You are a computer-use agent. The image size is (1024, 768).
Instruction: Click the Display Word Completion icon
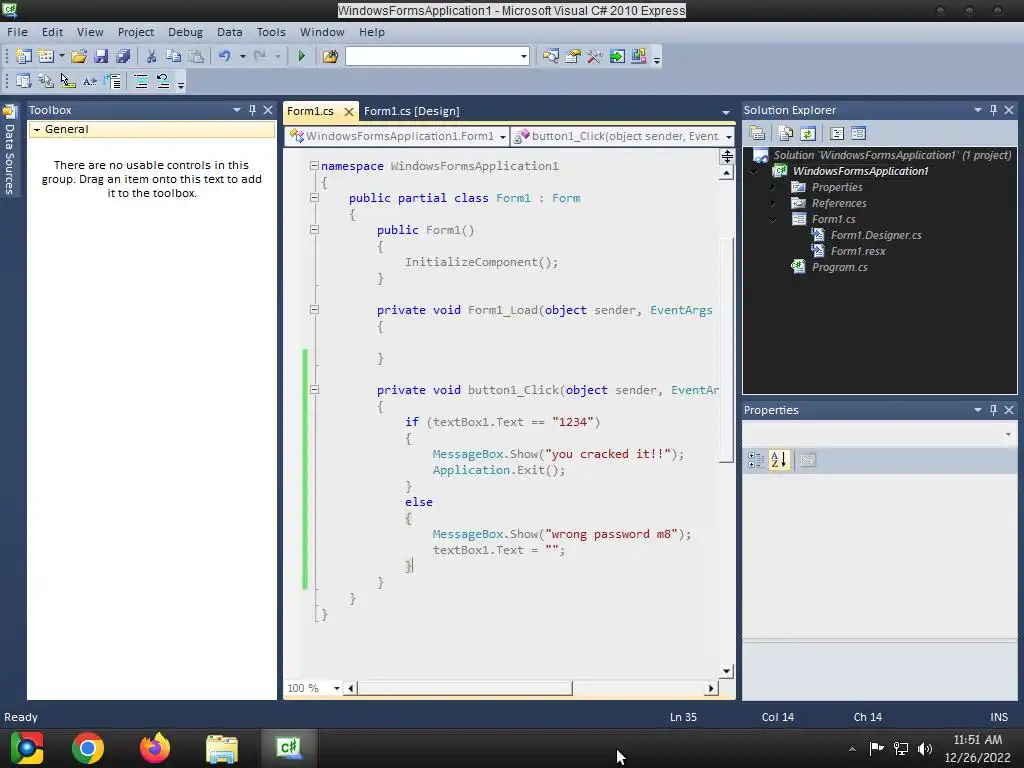point(89,81)
